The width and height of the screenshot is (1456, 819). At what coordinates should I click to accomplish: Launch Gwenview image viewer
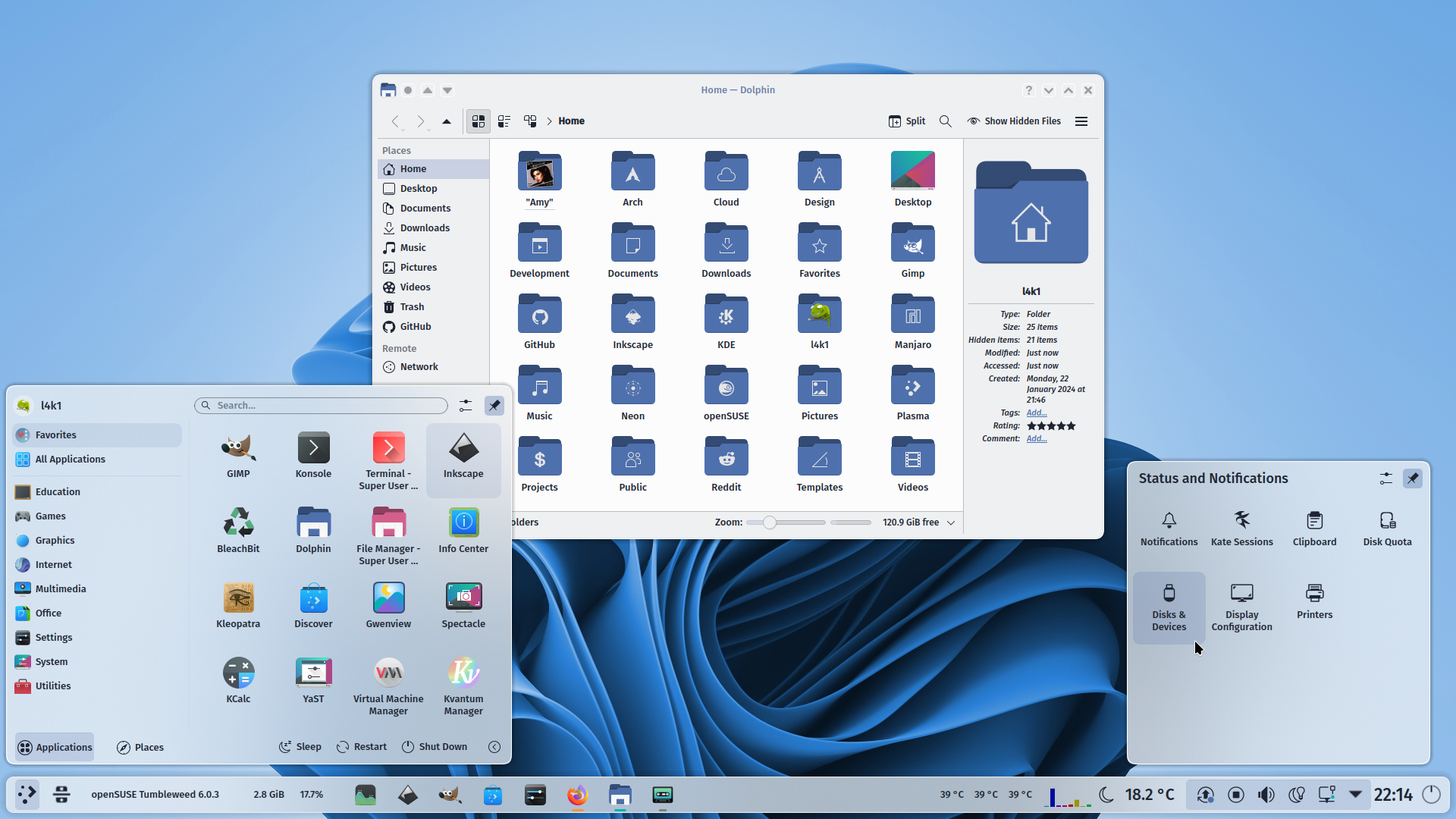click(x=388, y=606)
